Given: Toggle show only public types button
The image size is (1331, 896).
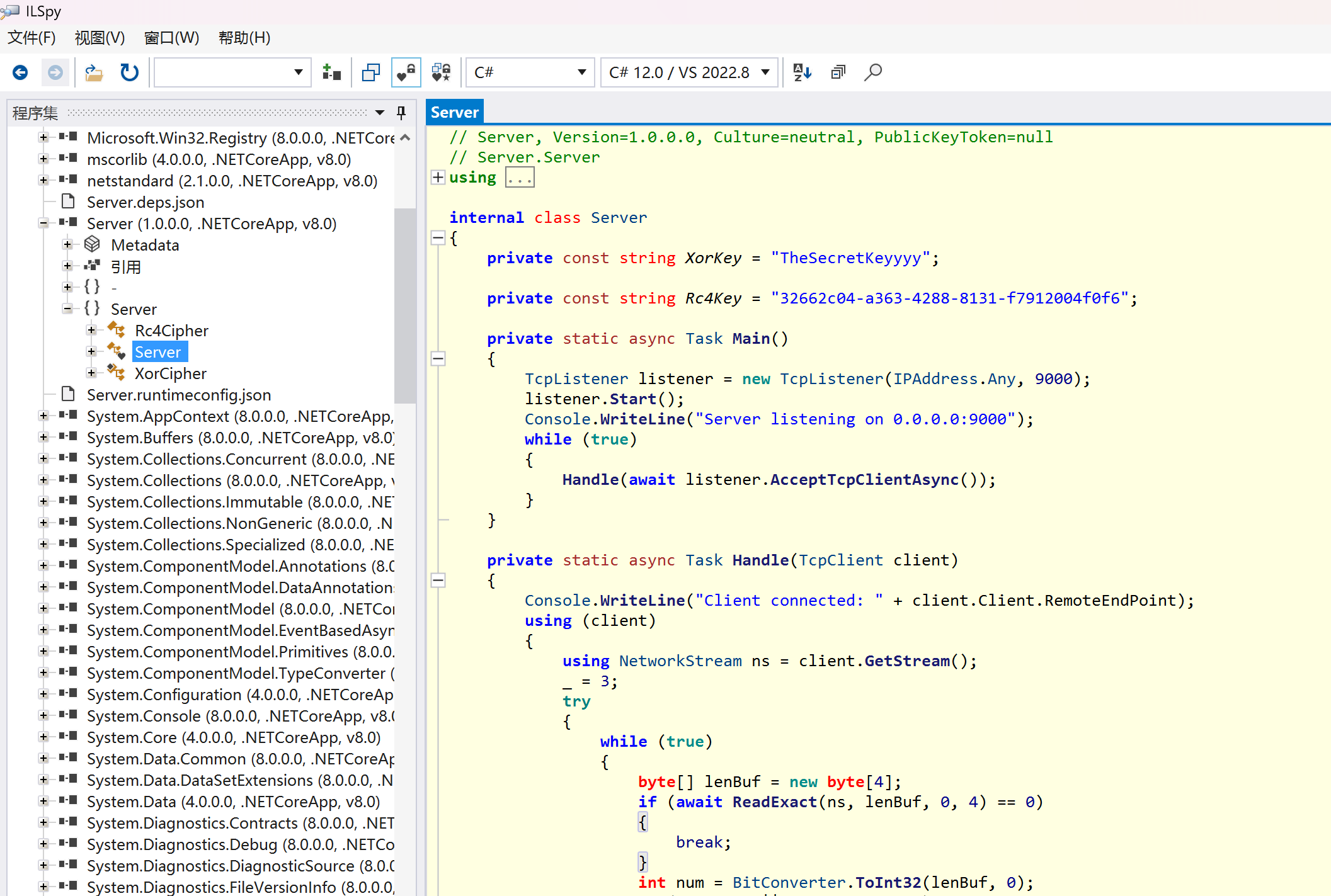Looking at the screenshot, I should pyautogui.click(x=371, y=72).
